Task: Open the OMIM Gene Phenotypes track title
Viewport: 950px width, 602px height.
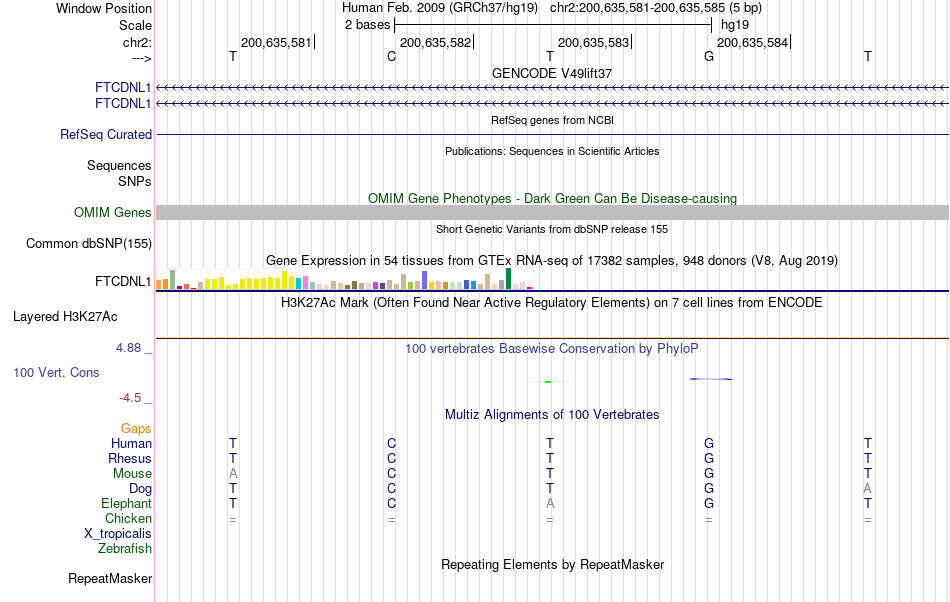Action: coord(552,199)
